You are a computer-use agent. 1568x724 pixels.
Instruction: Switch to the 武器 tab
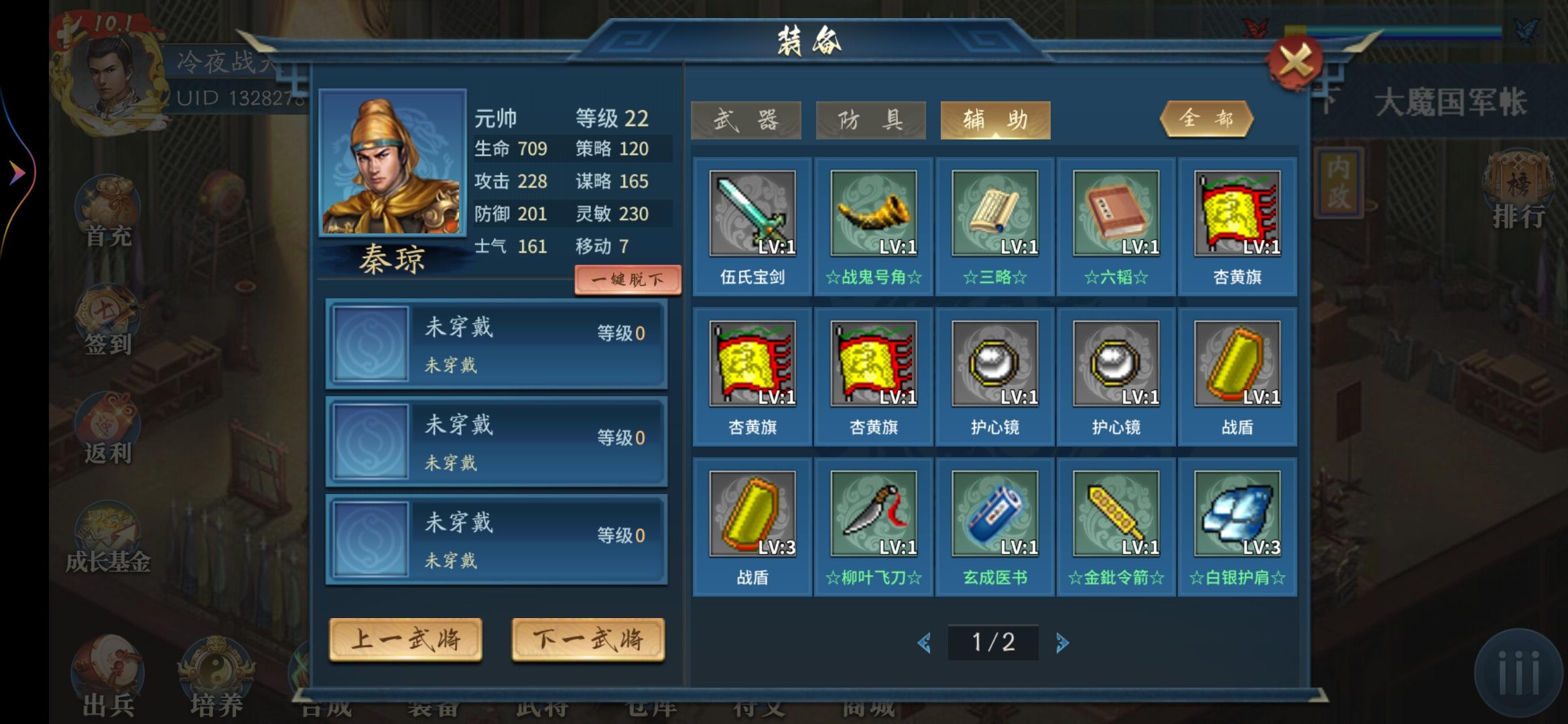(746, 120)
